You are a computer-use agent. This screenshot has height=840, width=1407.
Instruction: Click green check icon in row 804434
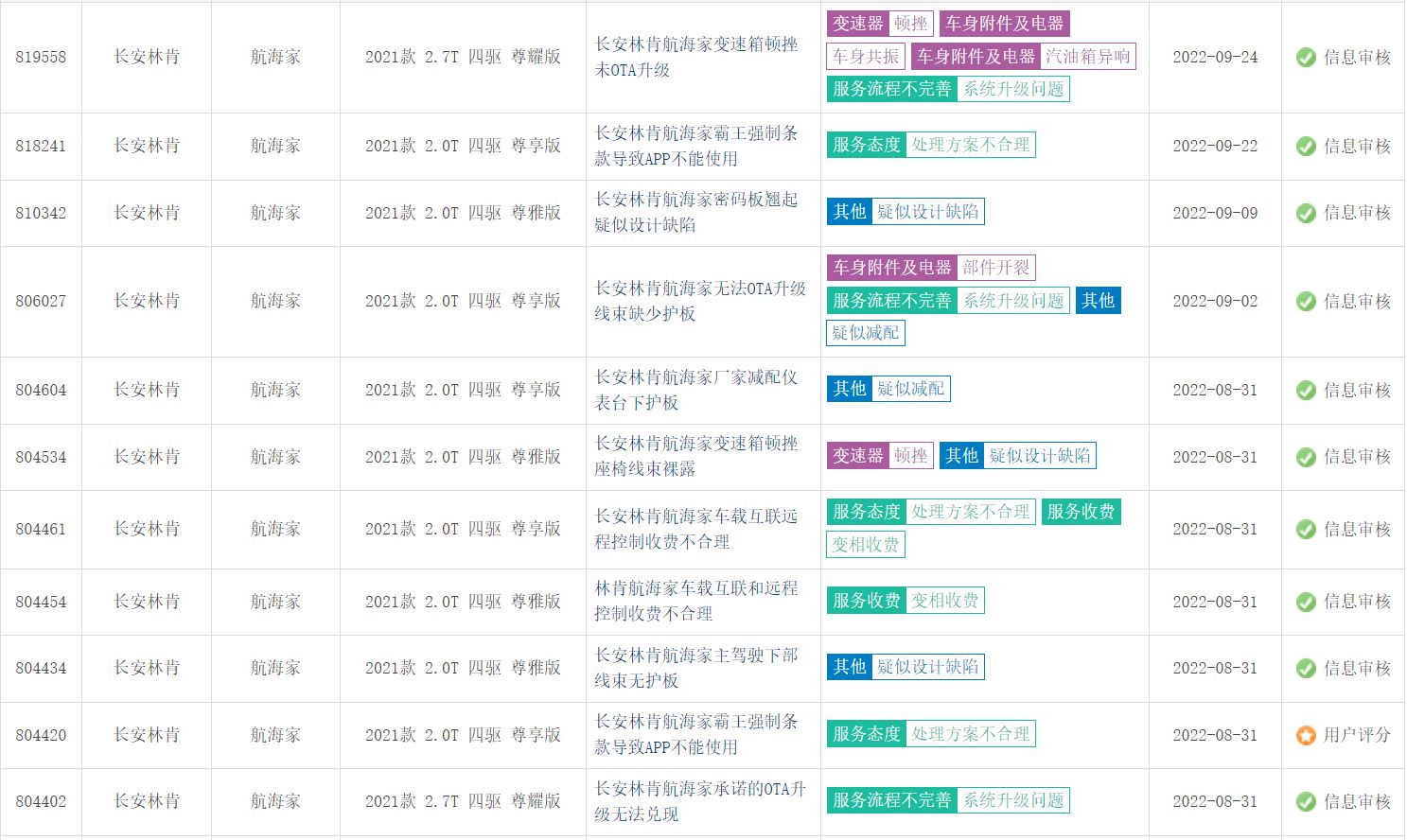click(1306, 668)
